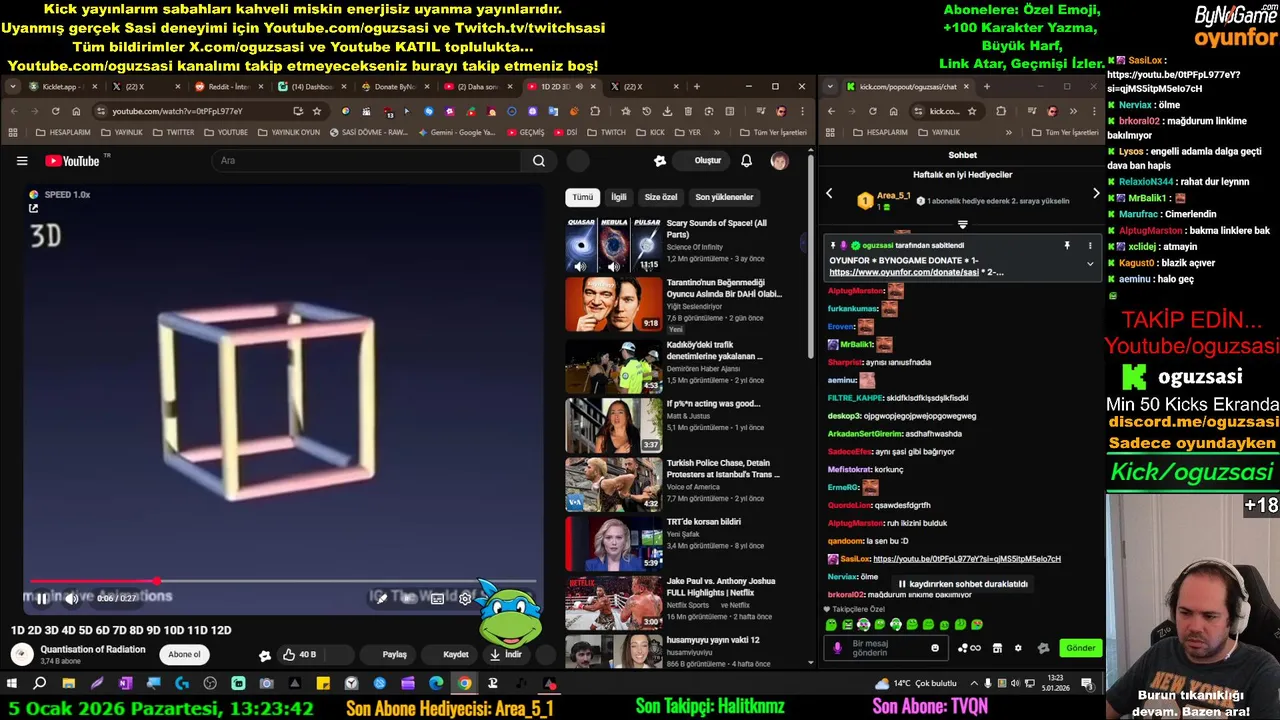Bookmark the YouTube page with star

click(x=317, y=111)
